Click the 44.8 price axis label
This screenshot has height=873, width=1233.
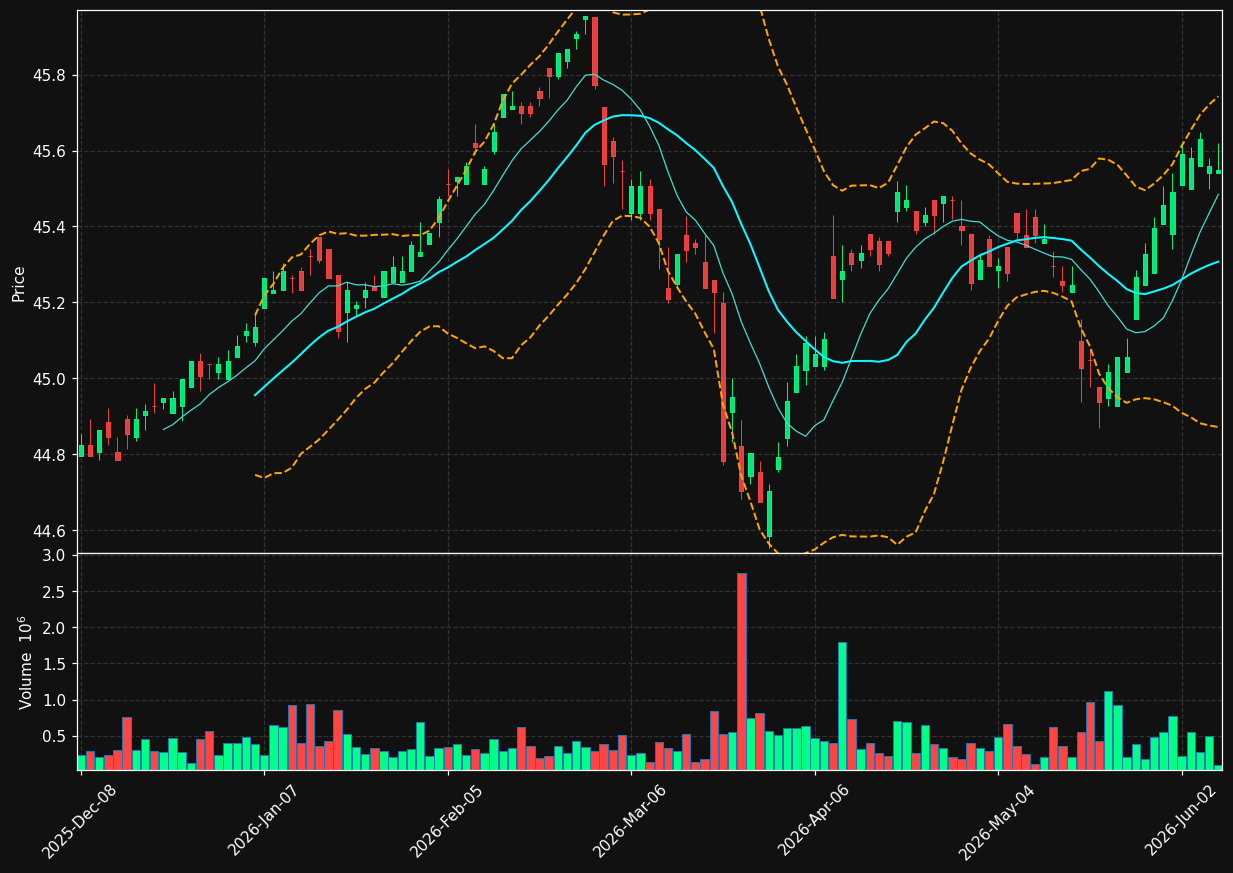[51, 455]
